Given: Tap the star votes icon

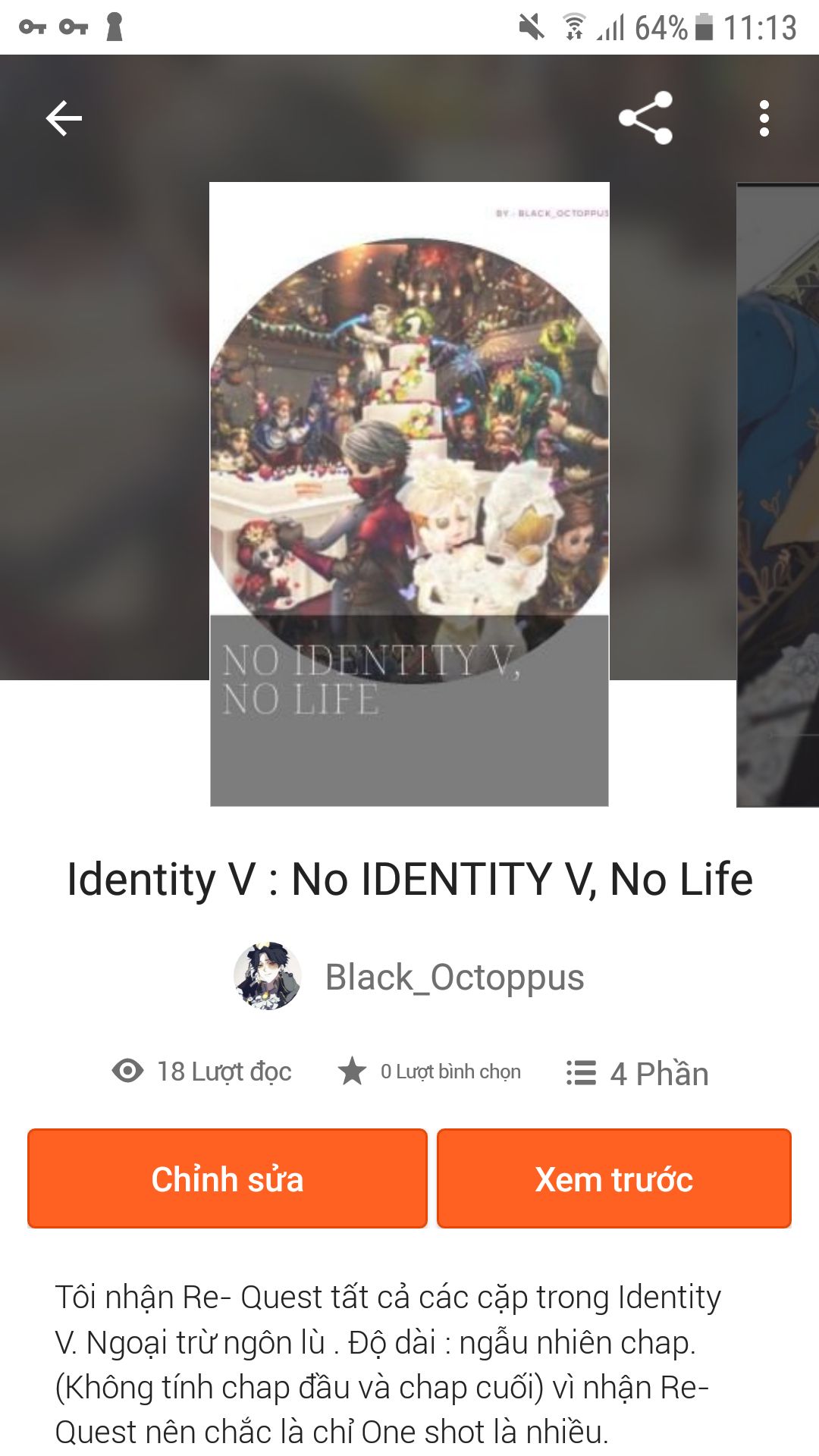Looking at the screenshot, I should click(352, 1071).
